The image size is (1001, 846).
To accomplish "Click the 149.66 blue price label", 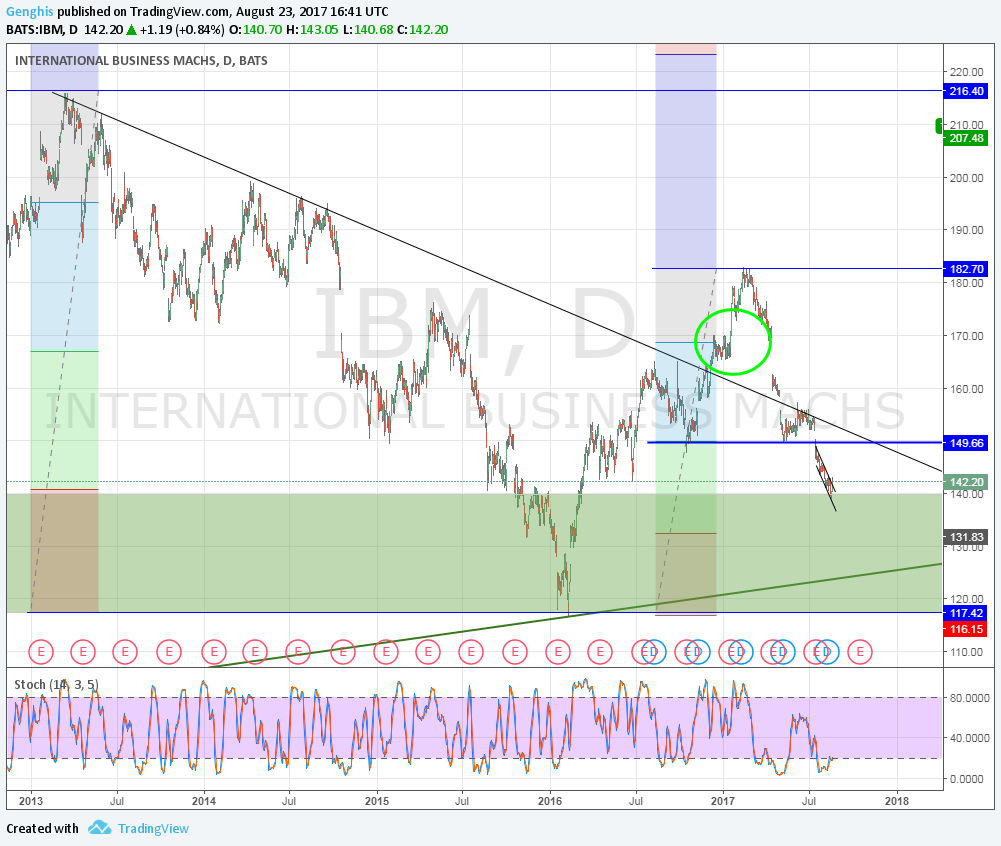I will tap(966, 443).
